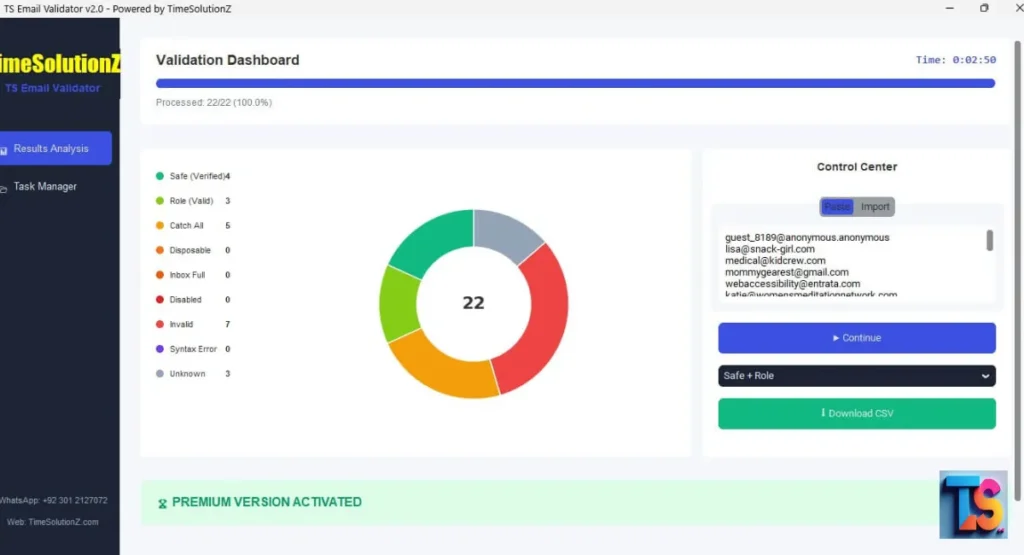Click the Download CSV button
The width and height of the screenshot is (1024, 555).
(857, 413)
